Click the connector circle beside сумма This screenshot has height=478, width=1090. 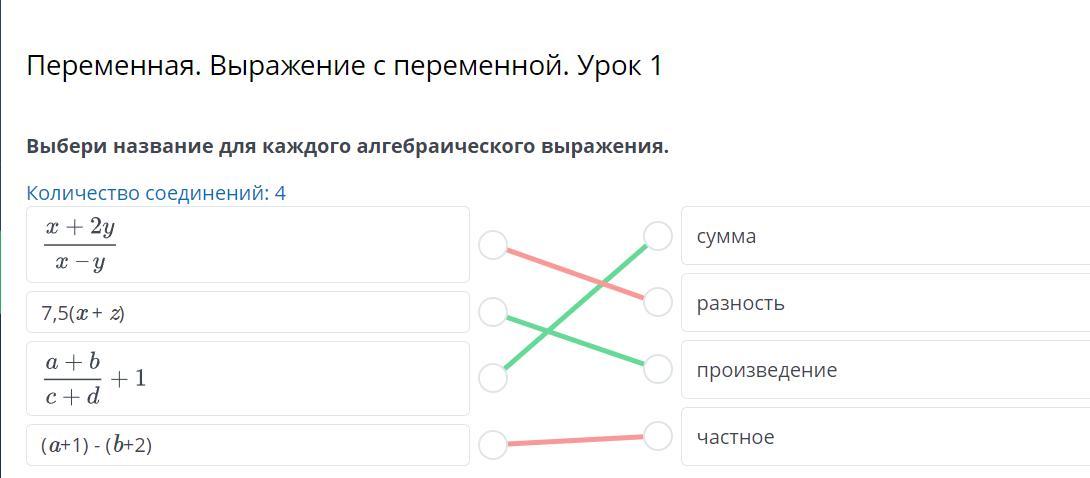(658, 236)
